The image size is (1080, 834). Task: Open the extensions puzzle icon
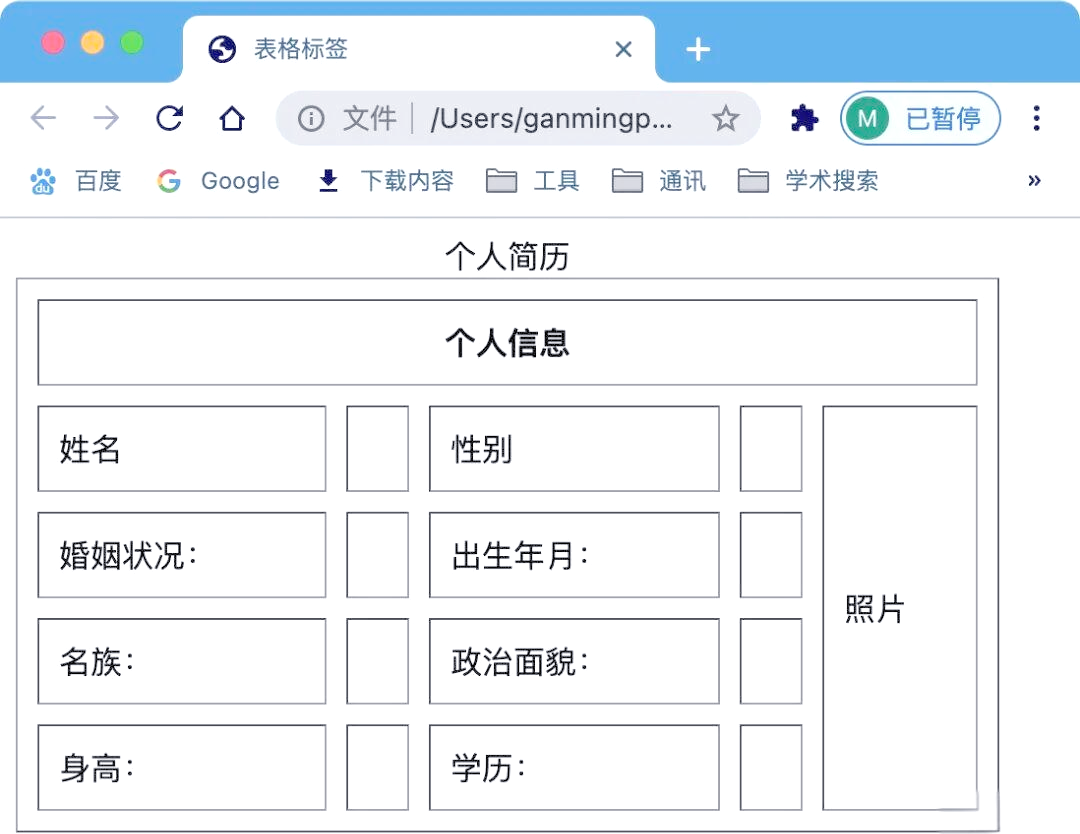[804, 118]
